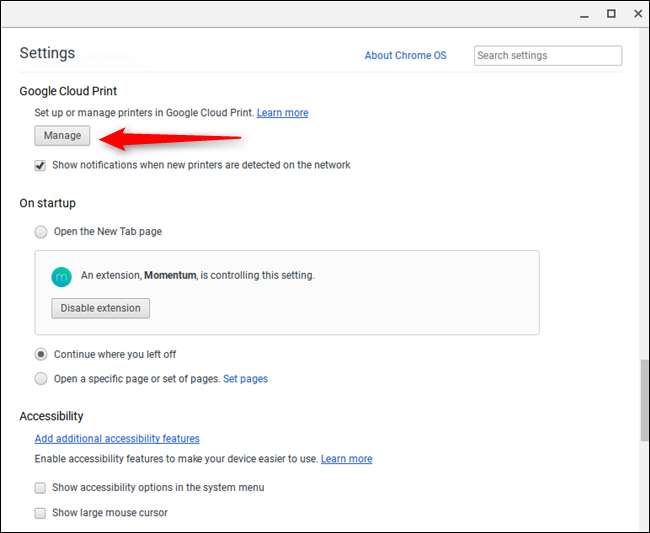Open the About Chrome OS link

tap(405, 56)
